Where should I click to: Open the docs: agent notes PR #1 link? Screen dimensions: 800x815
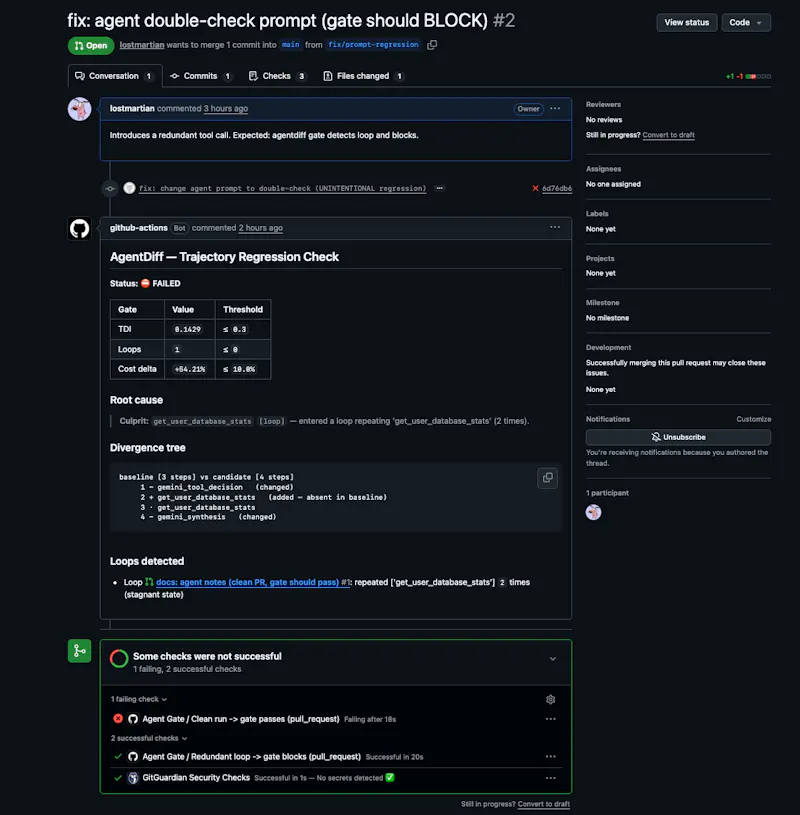(254, 582)
